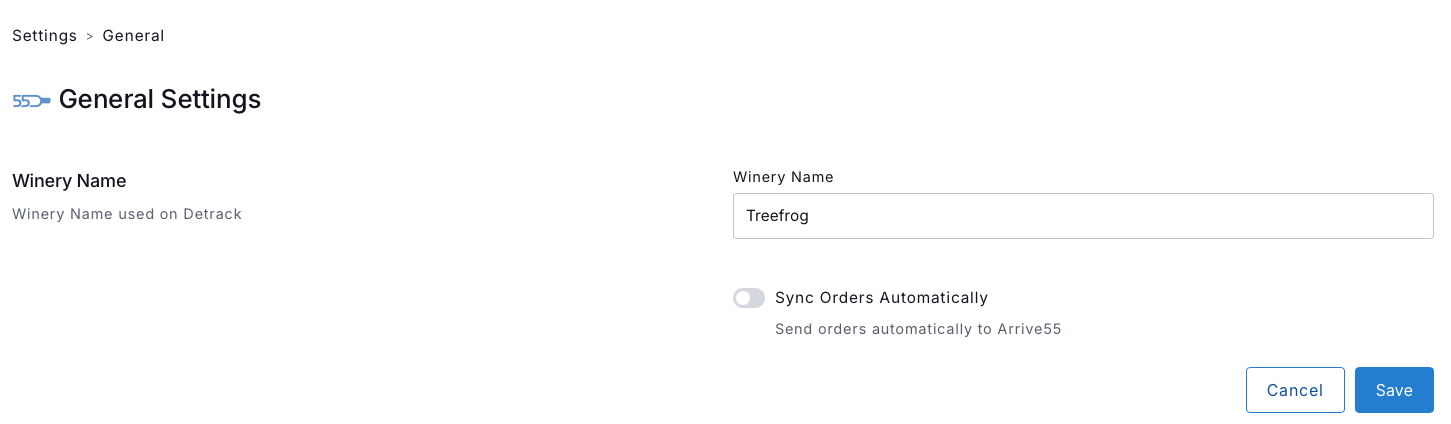Click the Winery Name label above the input
The image size is (1451, 424).
tap(783, 177)
